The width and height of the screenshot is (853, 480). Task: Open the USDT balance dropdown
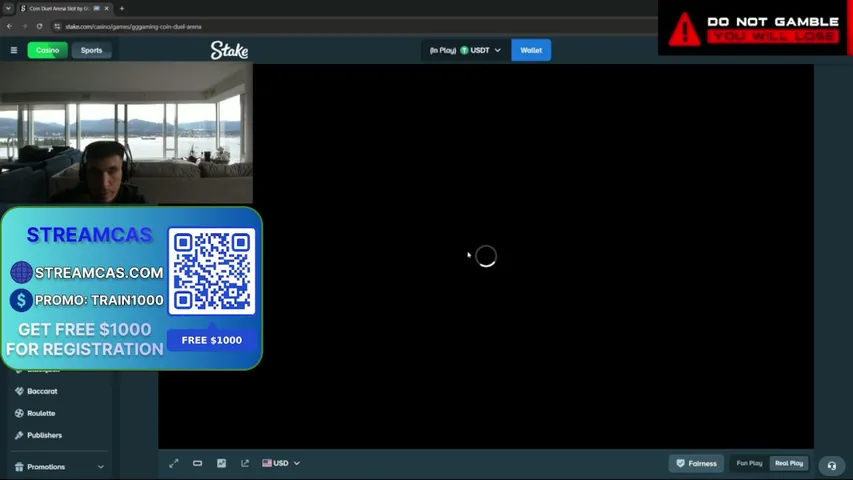click(466, 50)
